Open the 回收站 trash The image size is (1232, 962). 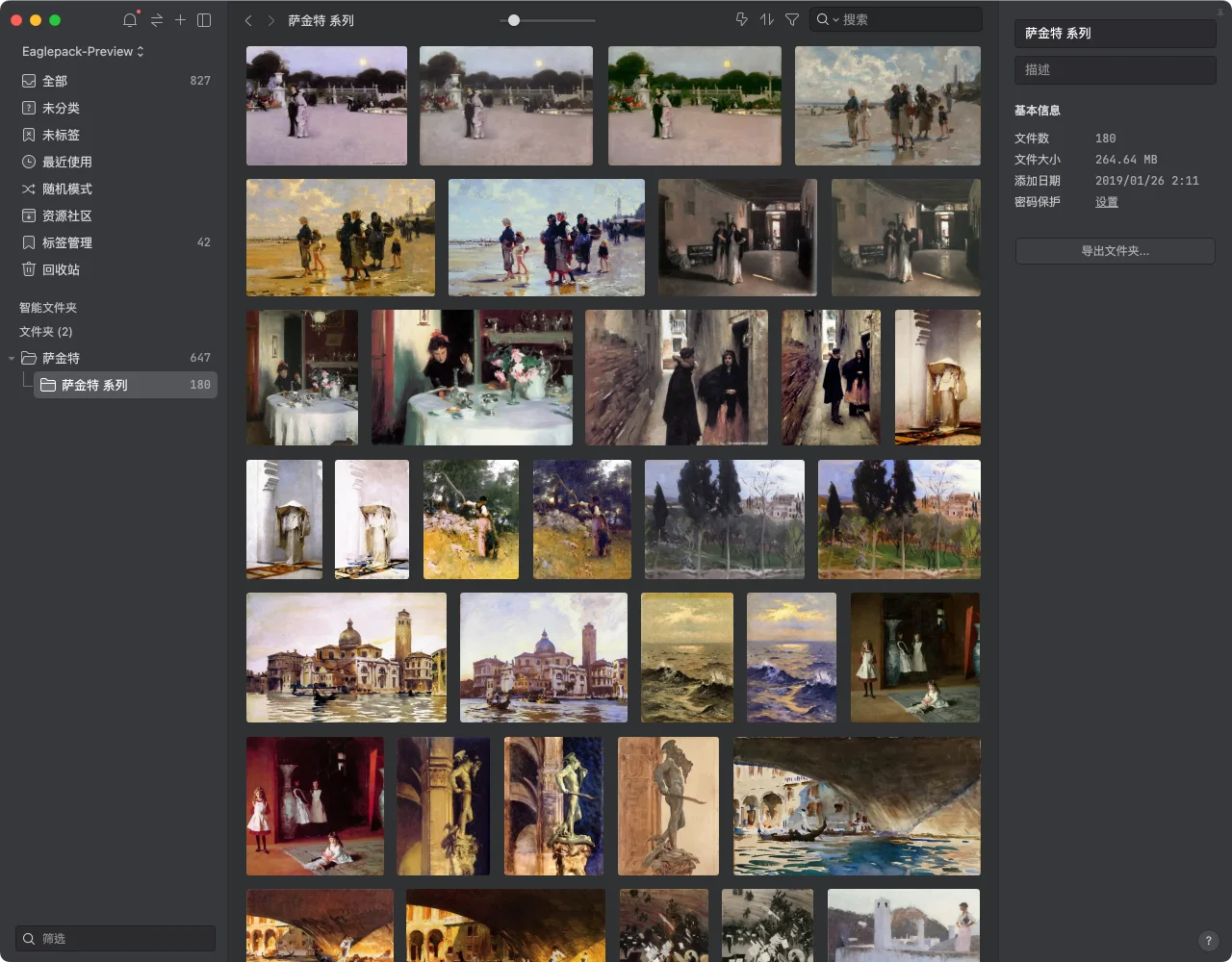tap(115, 269)
